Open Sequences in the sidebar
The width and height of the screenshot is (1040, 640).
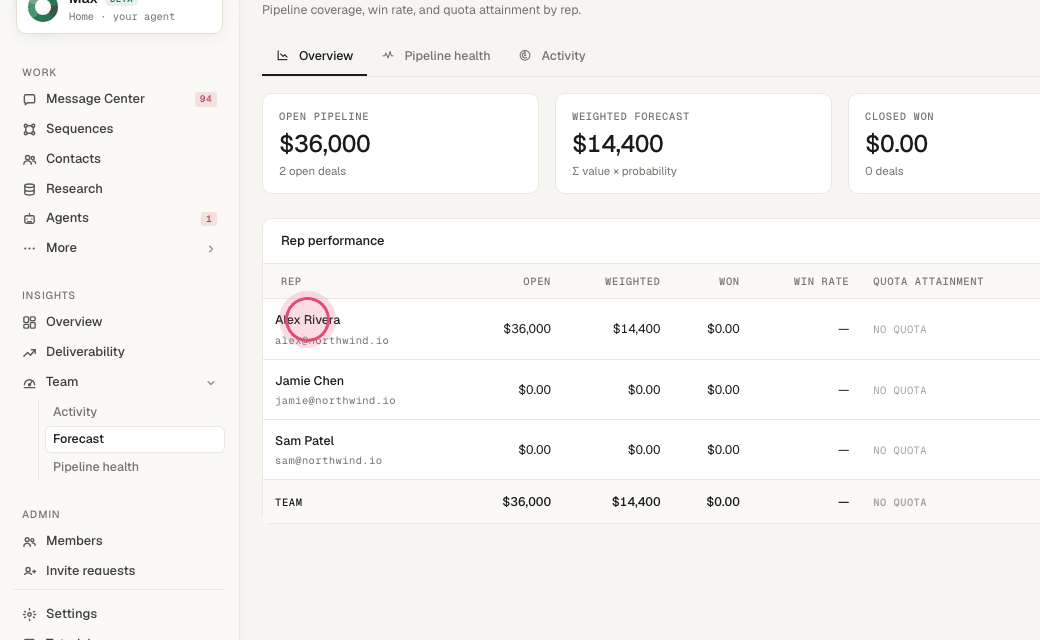pyautogui.click(x=119, y=129)
